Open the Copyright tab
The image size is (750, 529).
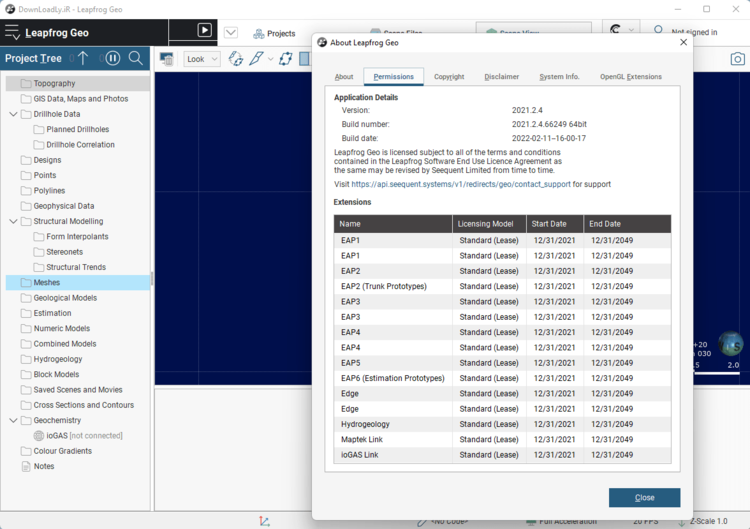(x=449, y=77)
